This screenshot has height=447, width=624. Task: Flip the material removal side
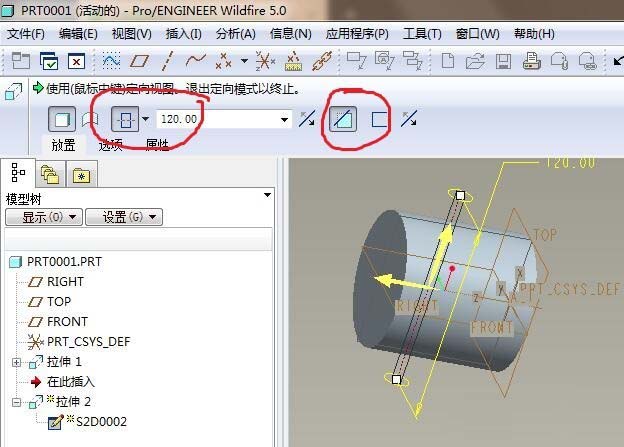point(409,119)
